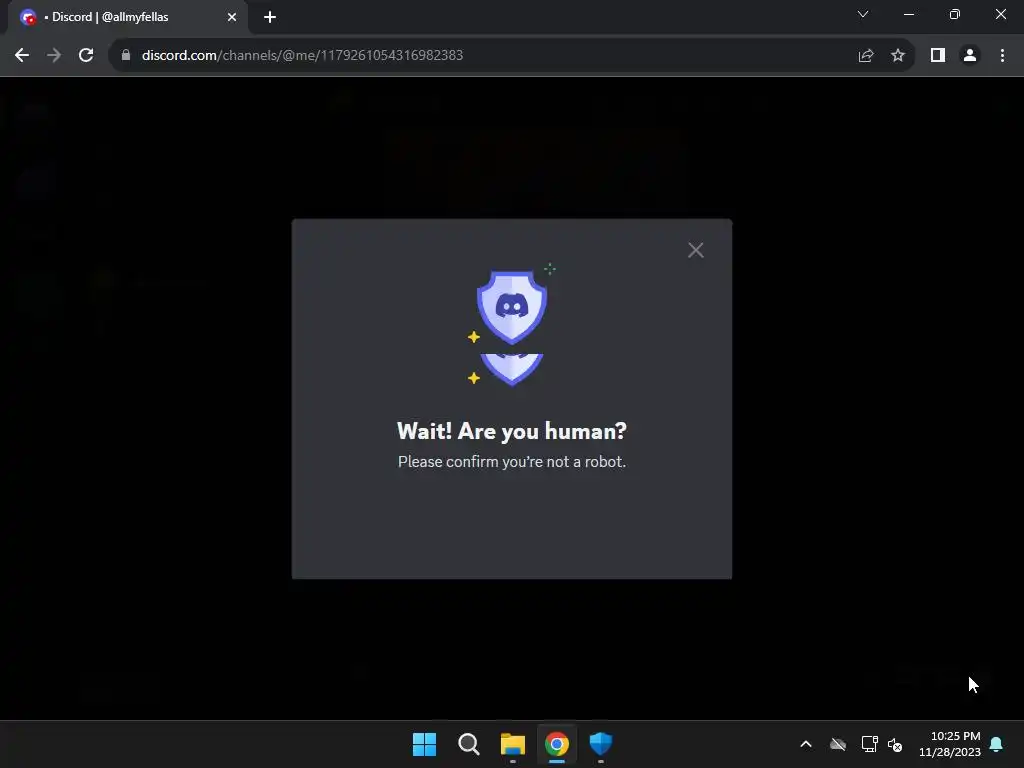
Task: Open the Windows Start menu
Action: pyautogui.click(x=424, y=744)
